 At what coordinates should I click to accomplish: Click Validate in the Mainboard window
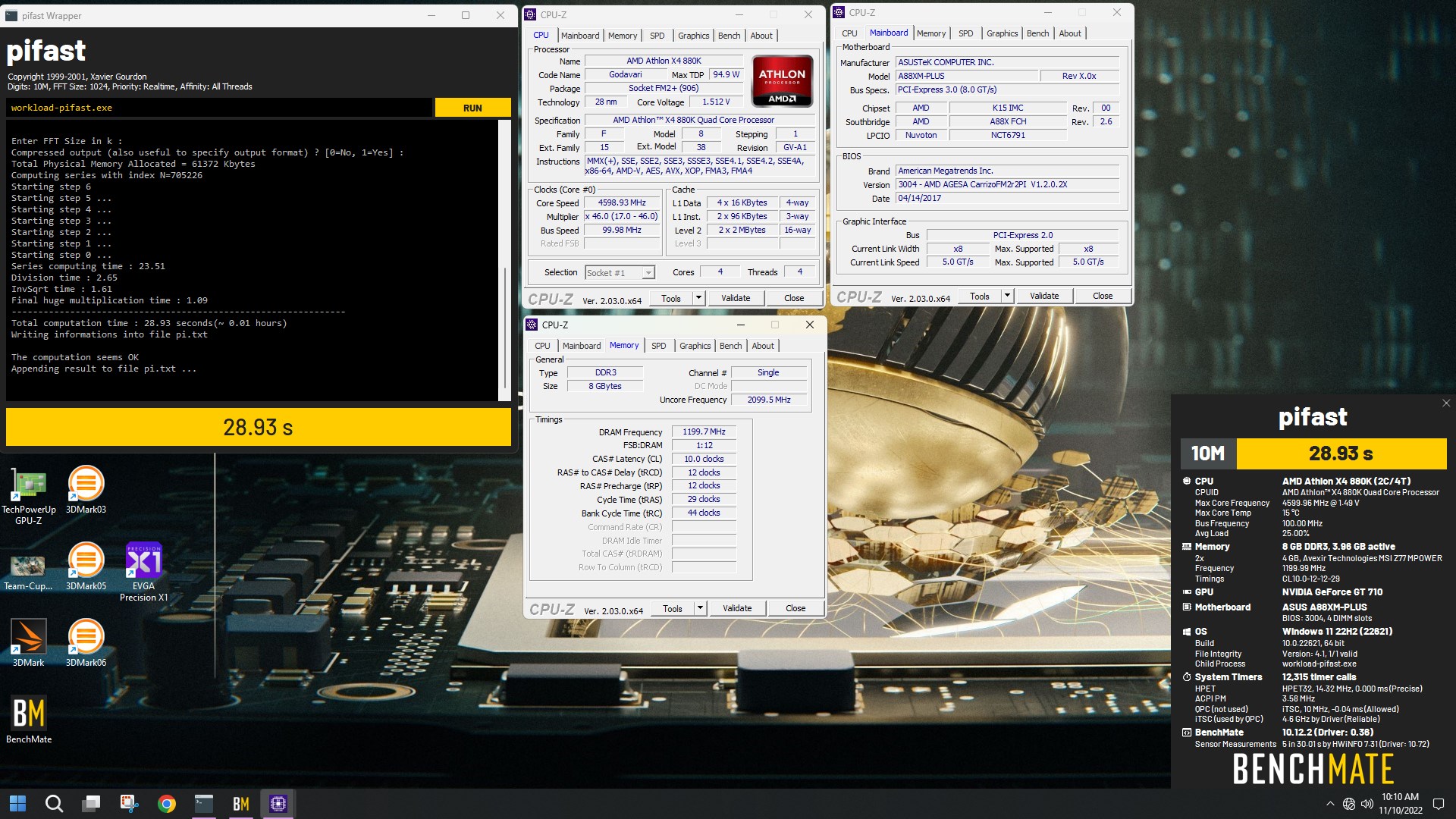tap(1044, 296)
